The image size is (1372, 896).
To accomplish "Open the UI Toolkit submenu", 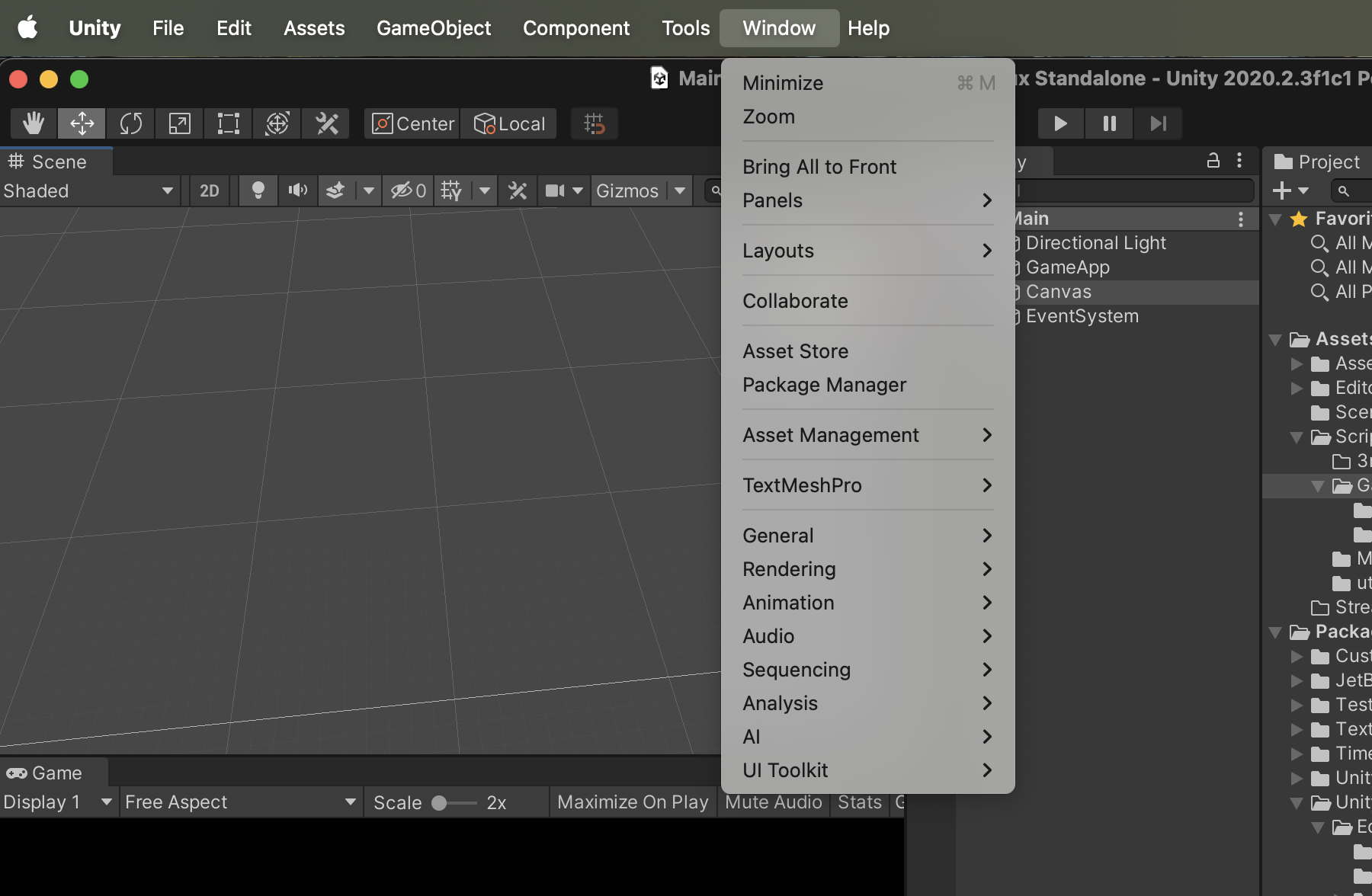I will 868,770.
